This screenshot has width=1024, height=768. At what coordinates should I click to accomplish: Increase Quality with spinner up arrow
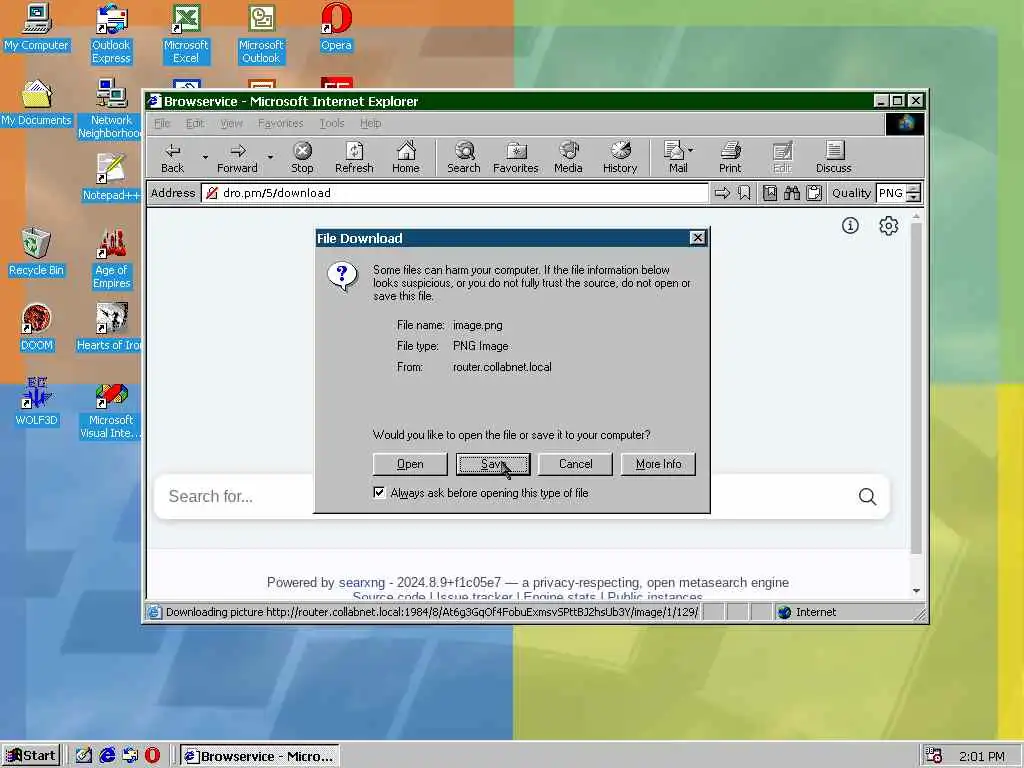coord(914,189)
